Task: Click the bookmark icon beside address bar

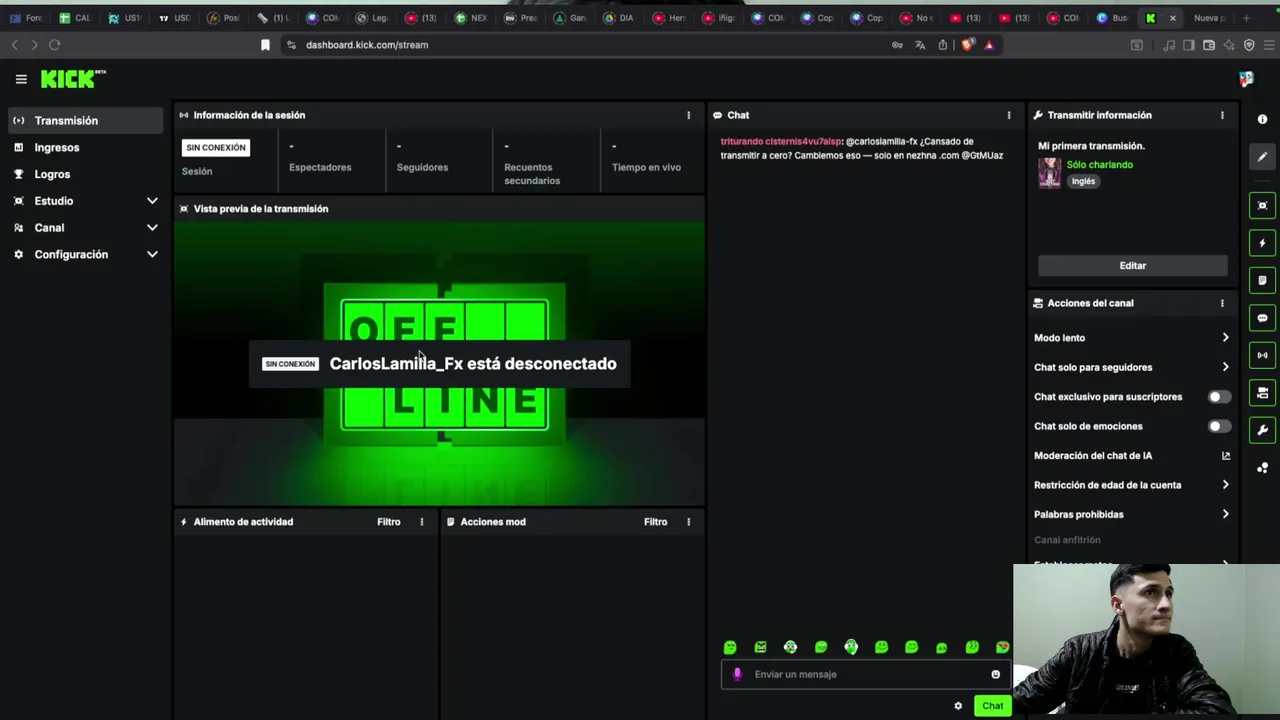Action: [265, 45]
